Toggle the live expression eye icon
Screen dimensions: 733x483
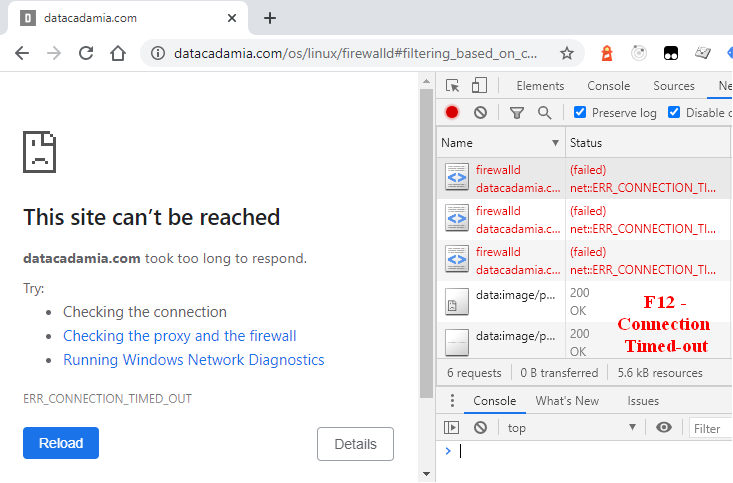(663, 427)
